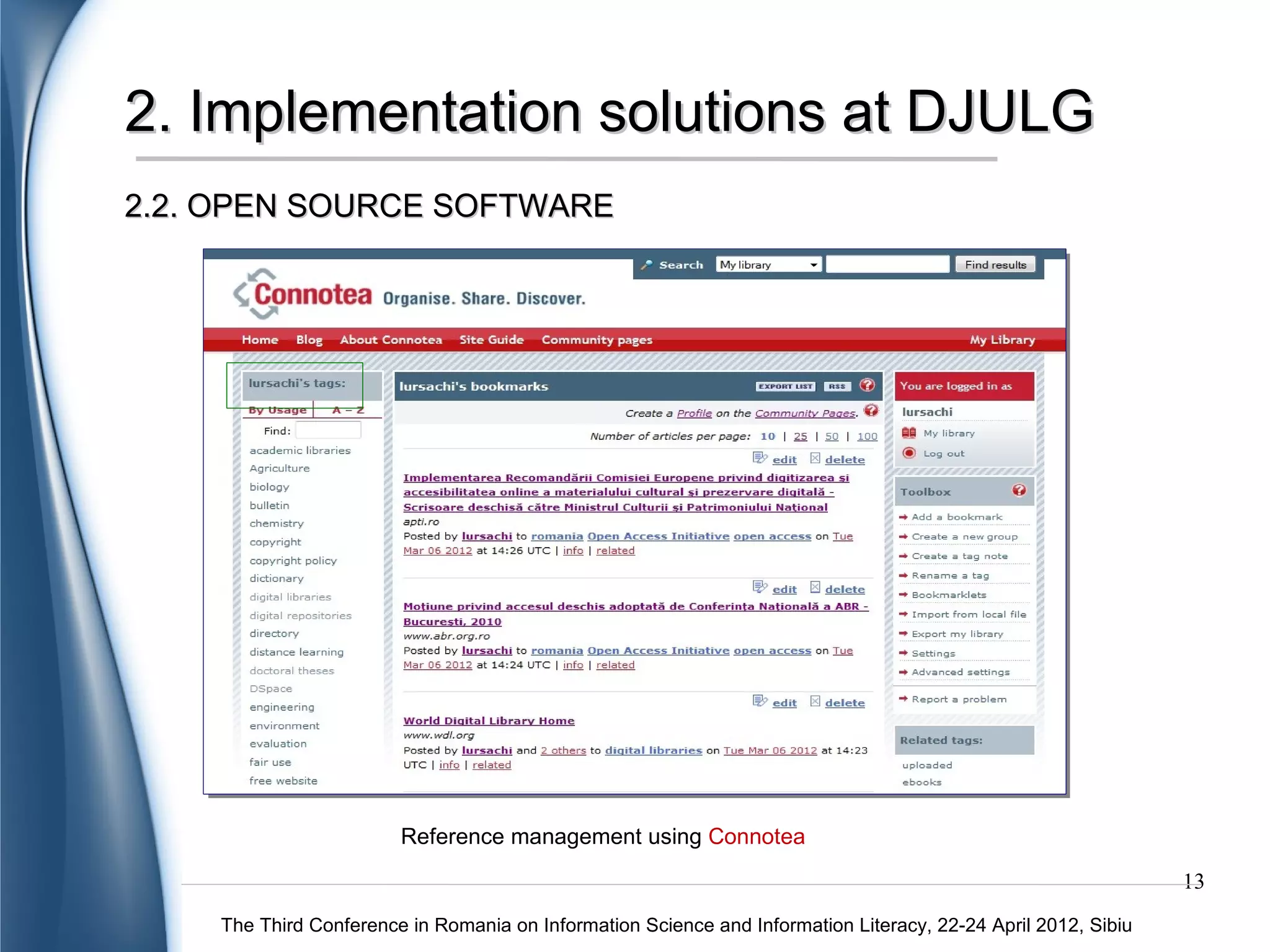Open the Site Guide menu item

pos(491,340)
